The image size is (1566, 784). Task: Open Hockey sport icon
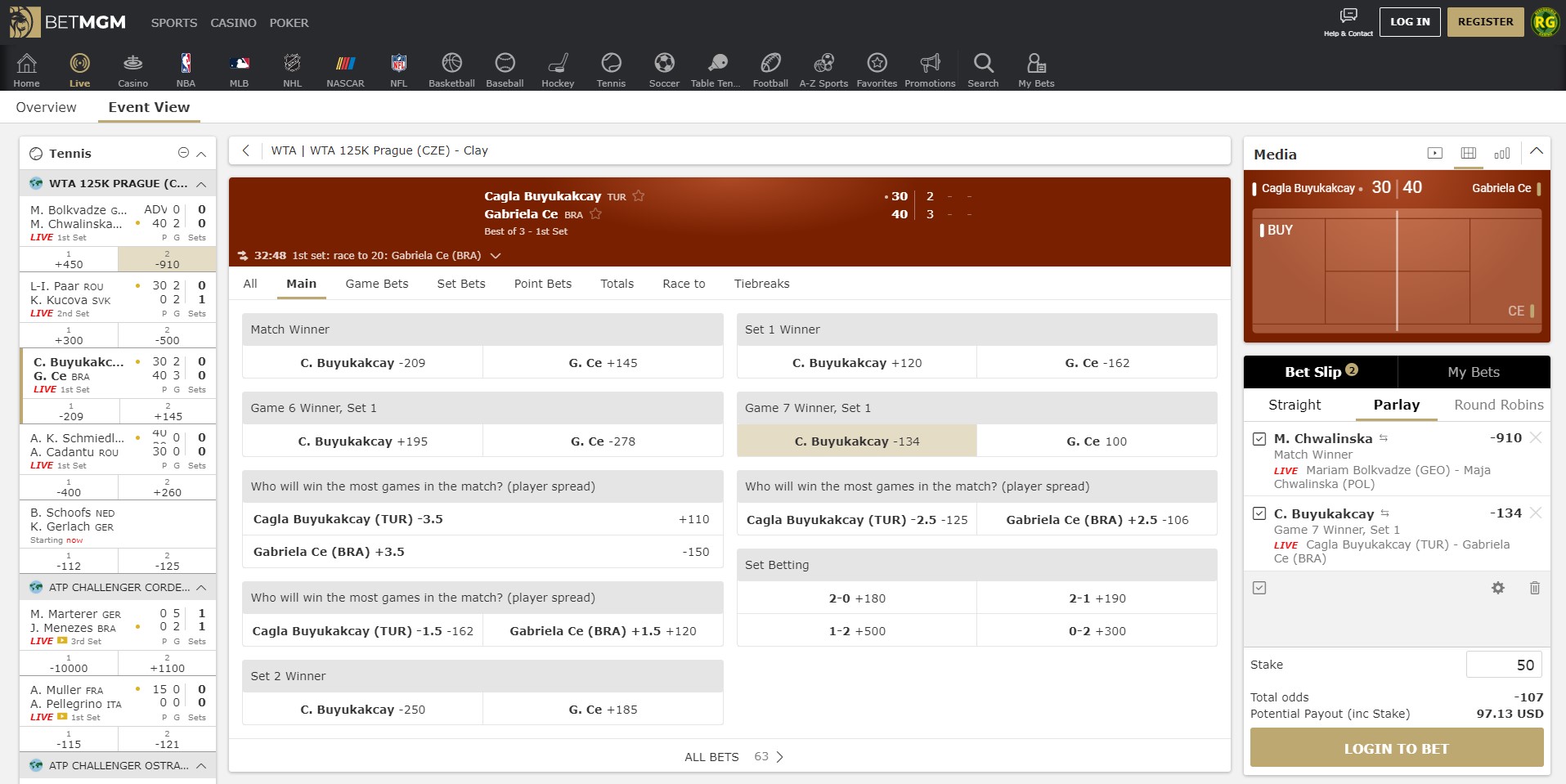click(558, 63)
